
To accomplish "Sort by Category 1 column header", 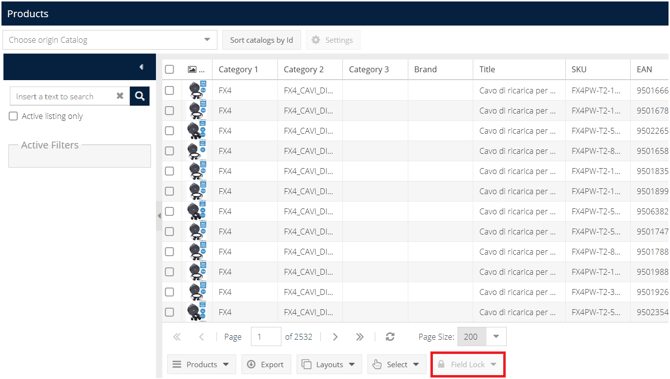I will (x=245, y=69).
